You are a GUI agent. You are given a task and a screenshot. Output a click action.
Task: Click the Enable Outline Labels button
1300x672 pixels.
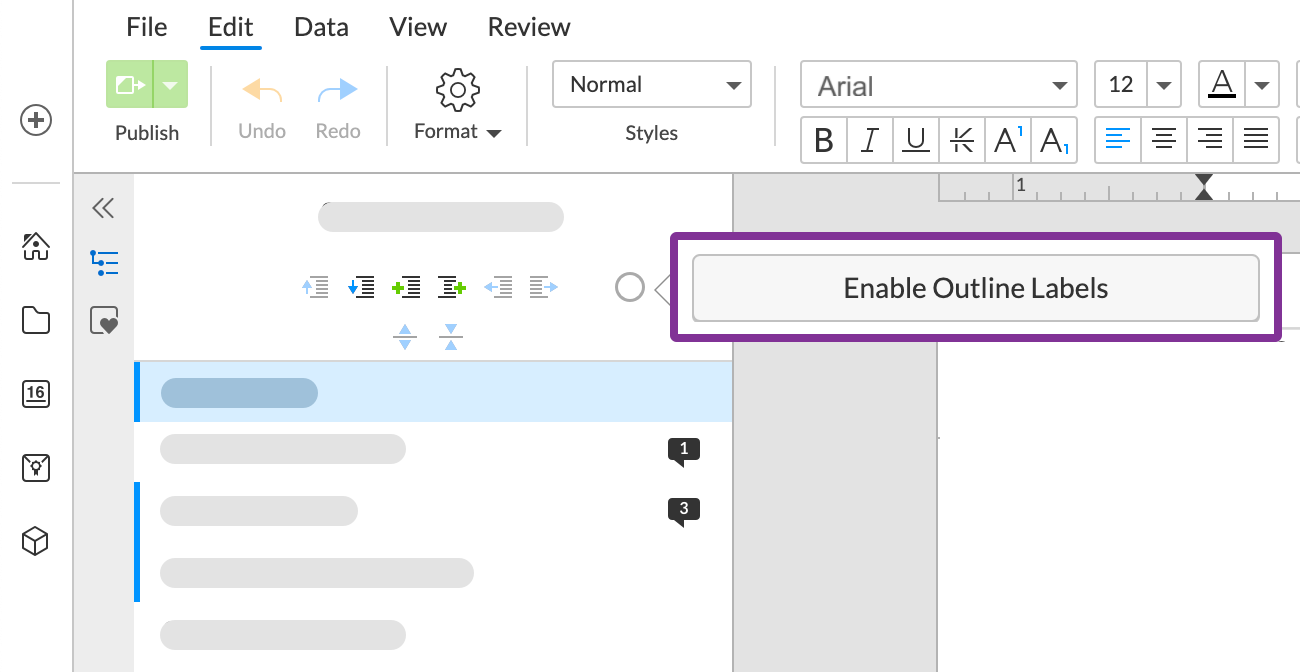pyautogui.click(x=975, y=289)
